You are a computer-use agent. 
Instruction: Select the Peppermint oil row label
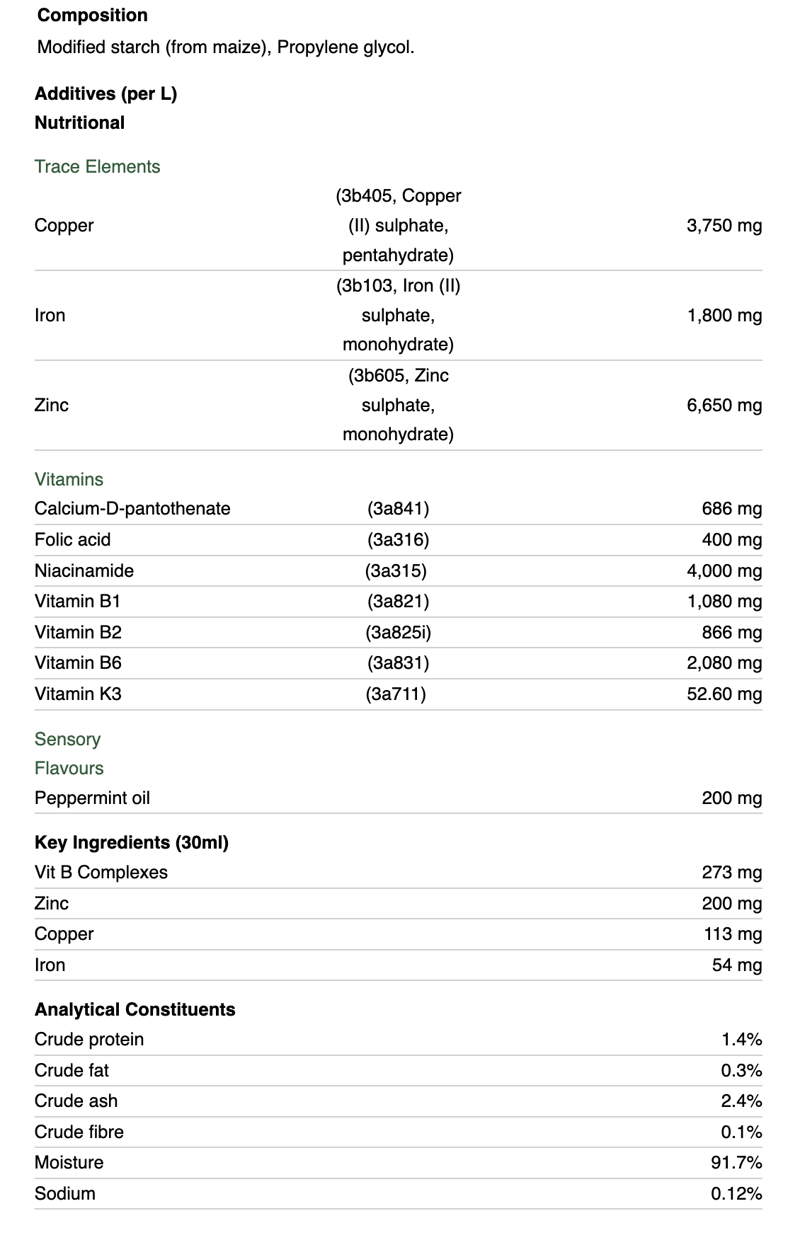point(92,799)
